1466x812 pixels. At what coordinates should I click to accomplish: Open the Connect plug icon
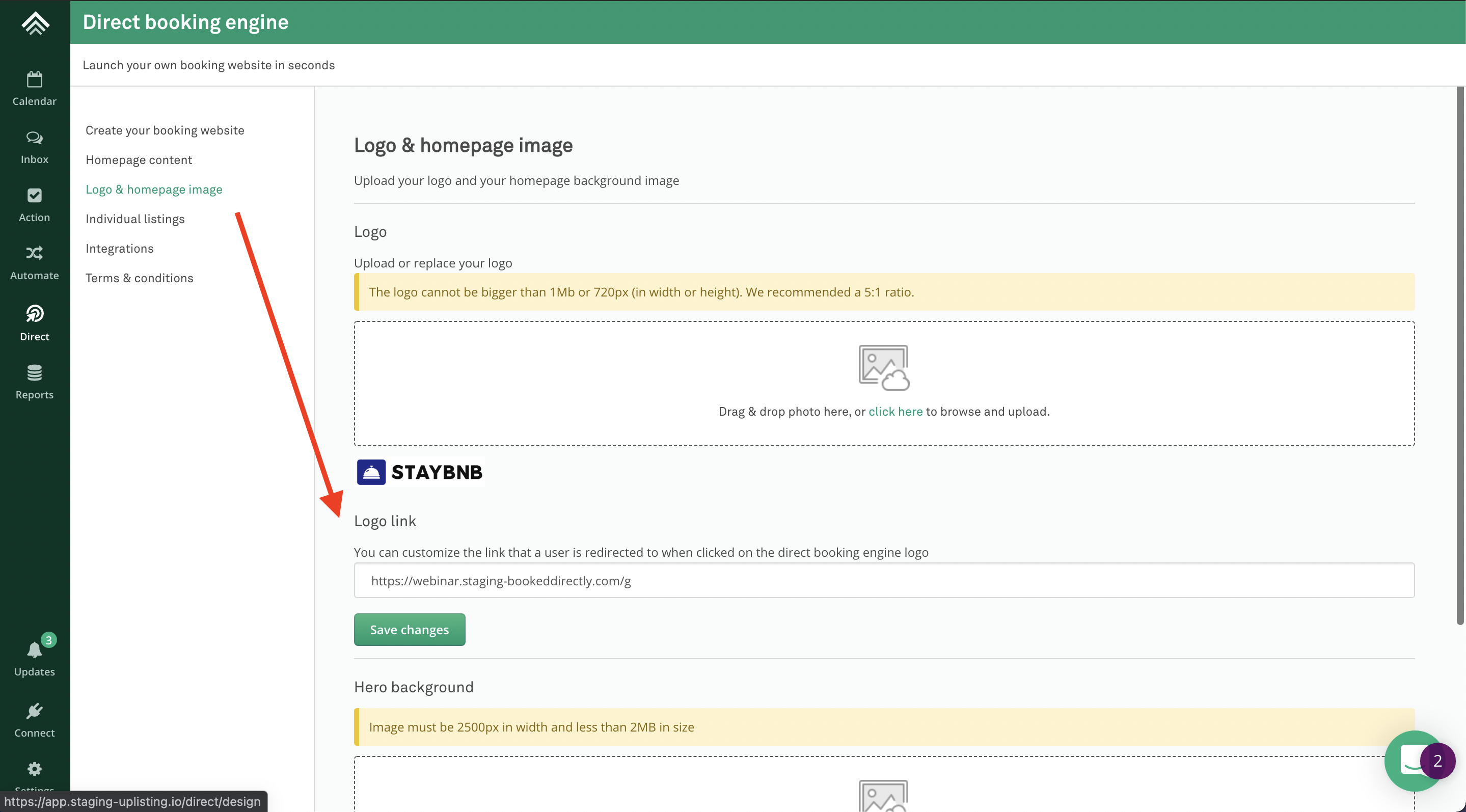[x=35, y=711]
